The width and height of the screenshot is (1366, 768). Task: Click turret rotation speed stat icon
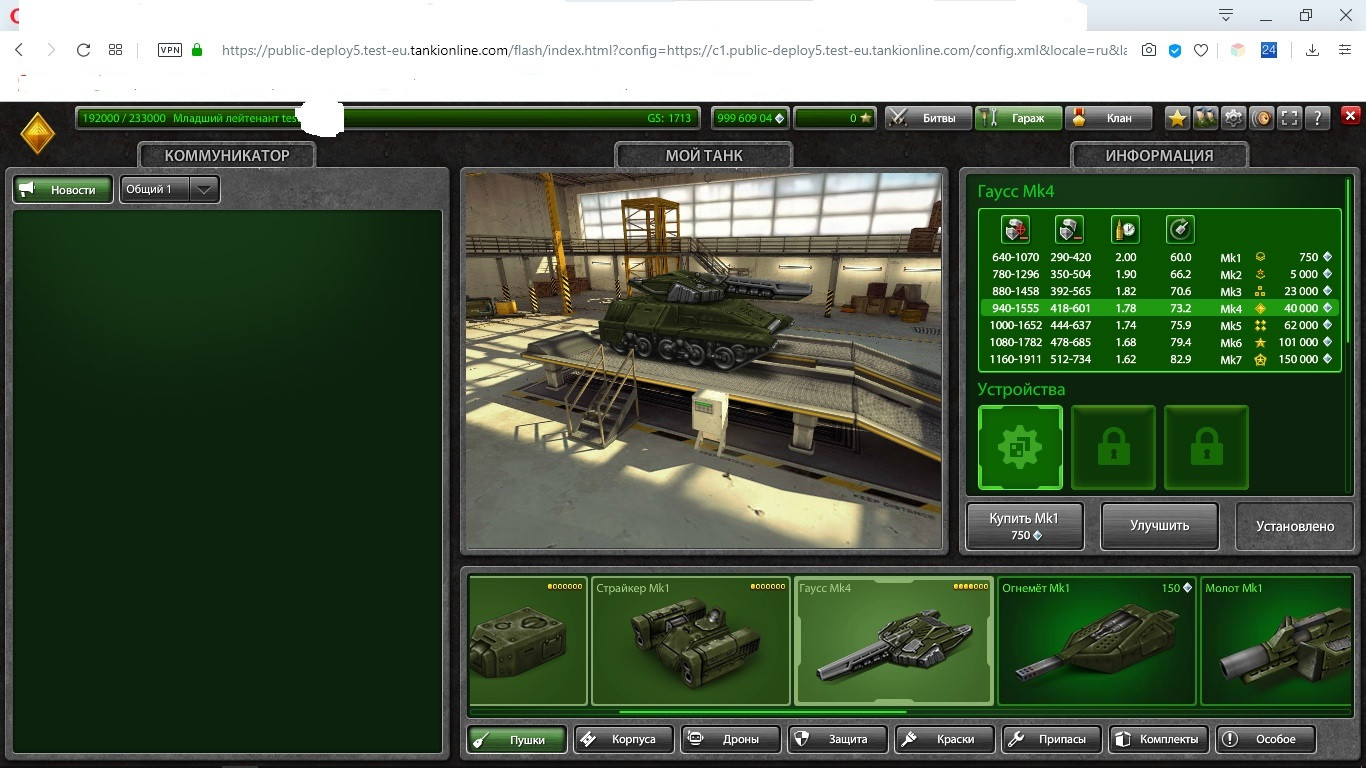pyautogui.click(x=1180, y=230)
